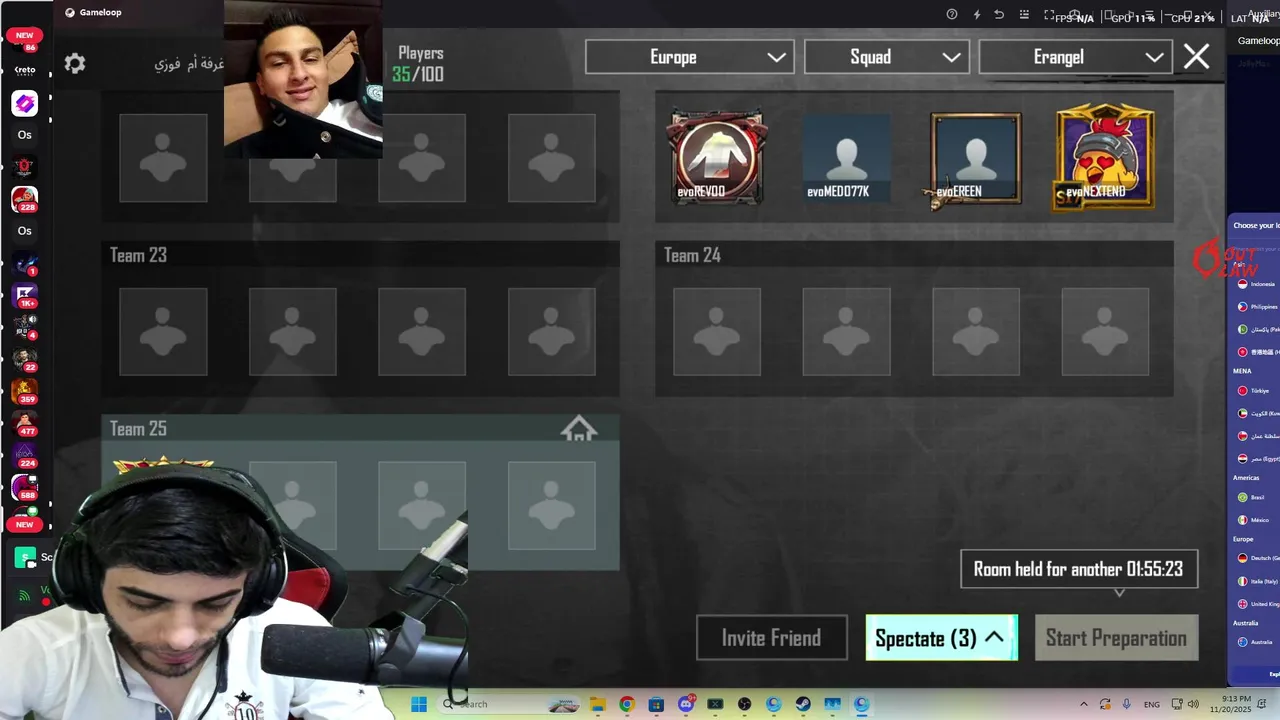Select player evoEREEN's avatar
Screen dimensions: 1280x720
pos(976,158)
